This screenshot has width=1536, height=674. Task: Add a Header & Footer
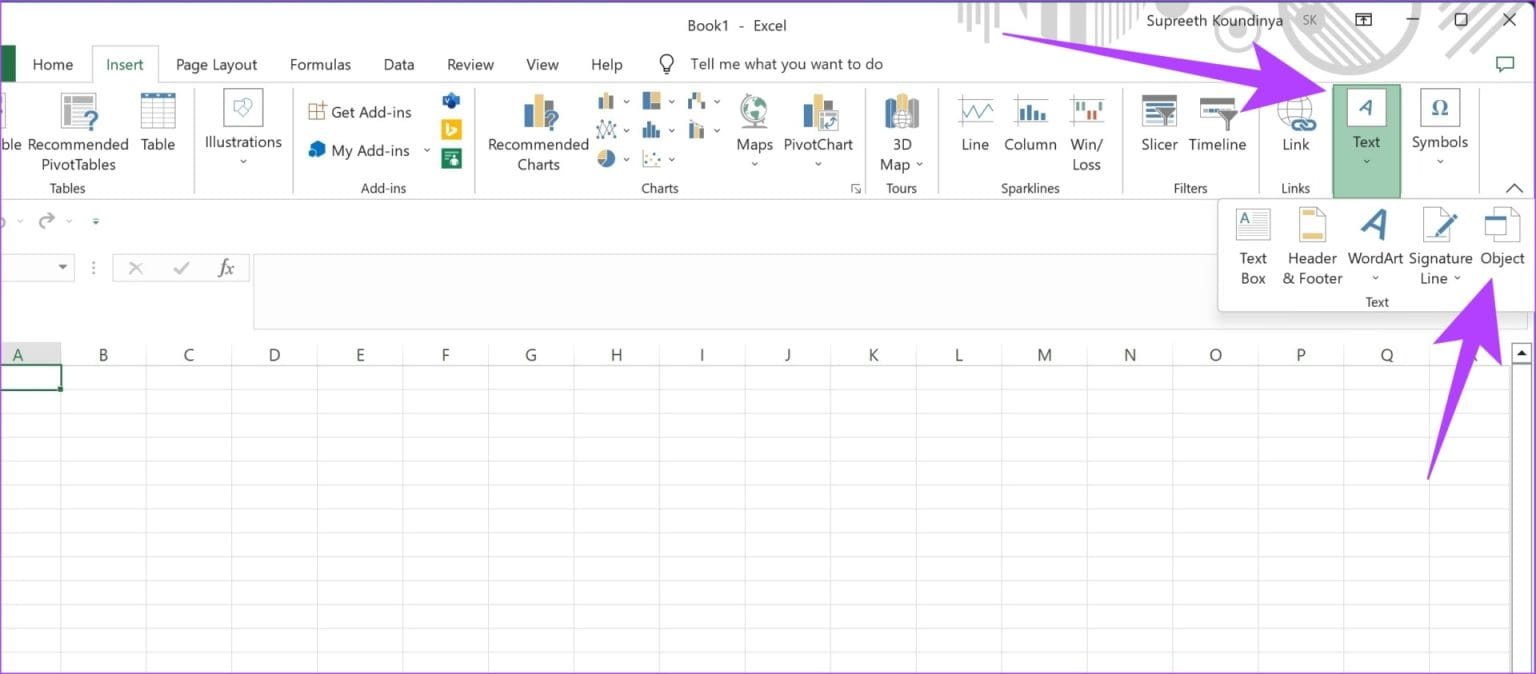[x=1311, y=240]
